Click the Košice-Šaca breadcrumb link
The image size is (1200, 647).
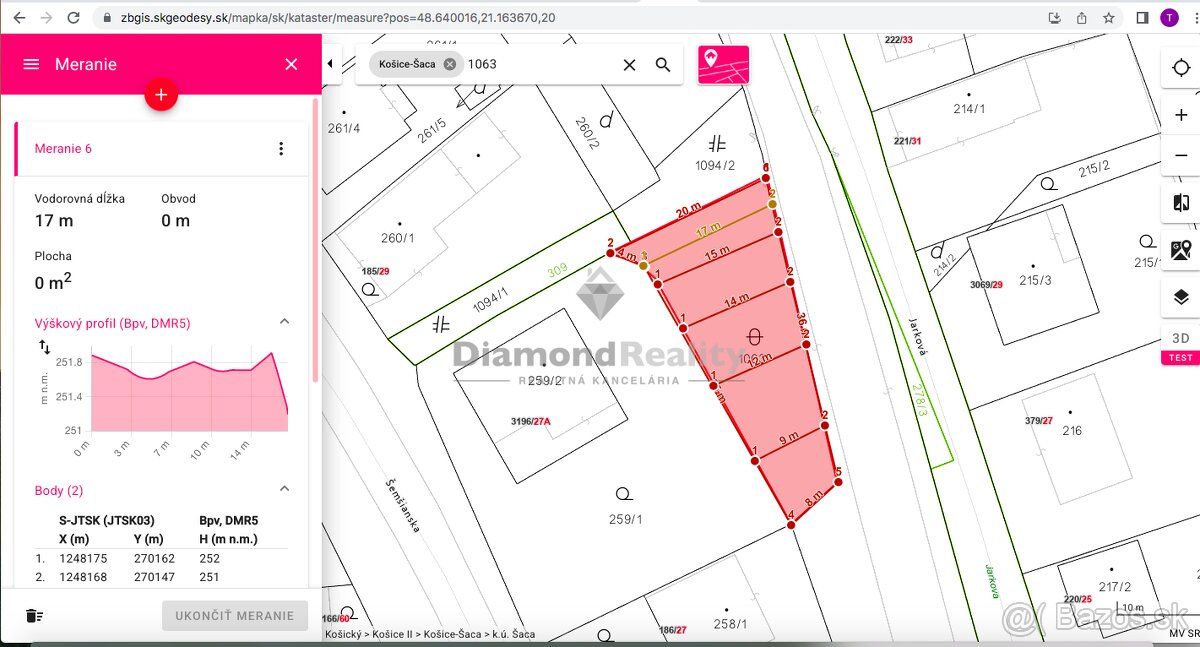point(451,634)
